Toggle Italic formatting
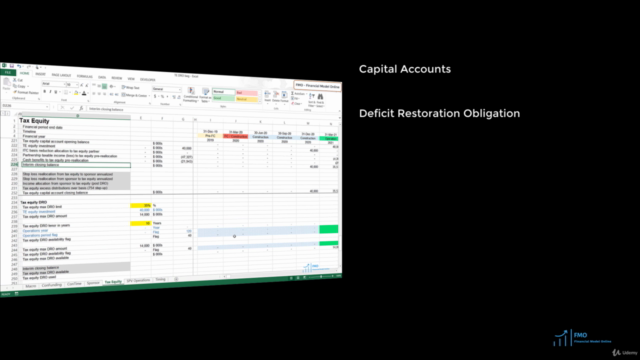This screenshot has height=360, width=640. click(50, 92)
